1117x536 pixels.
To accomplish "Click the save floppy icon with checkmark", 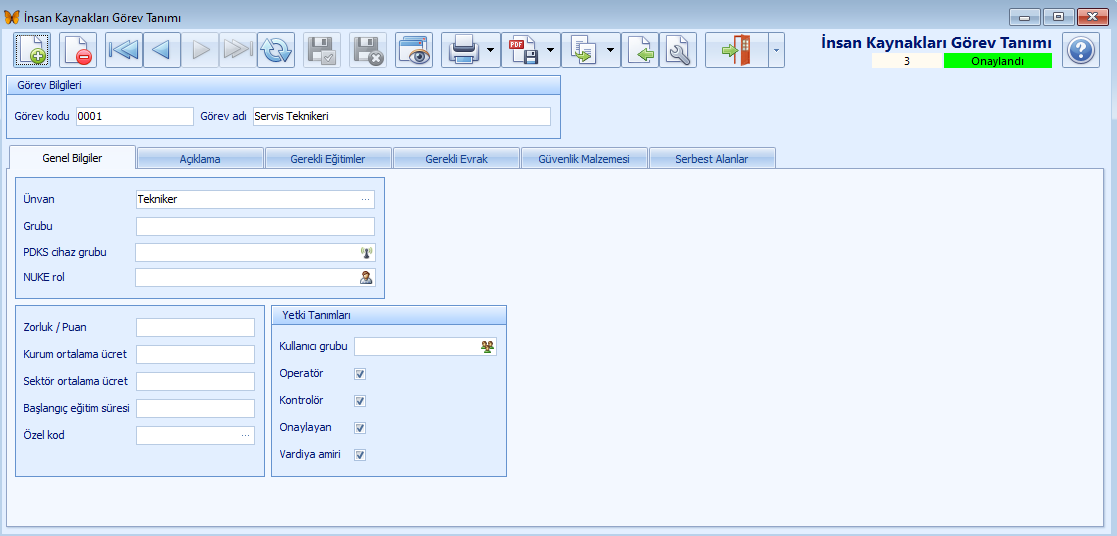I will (x=322, y=50).
